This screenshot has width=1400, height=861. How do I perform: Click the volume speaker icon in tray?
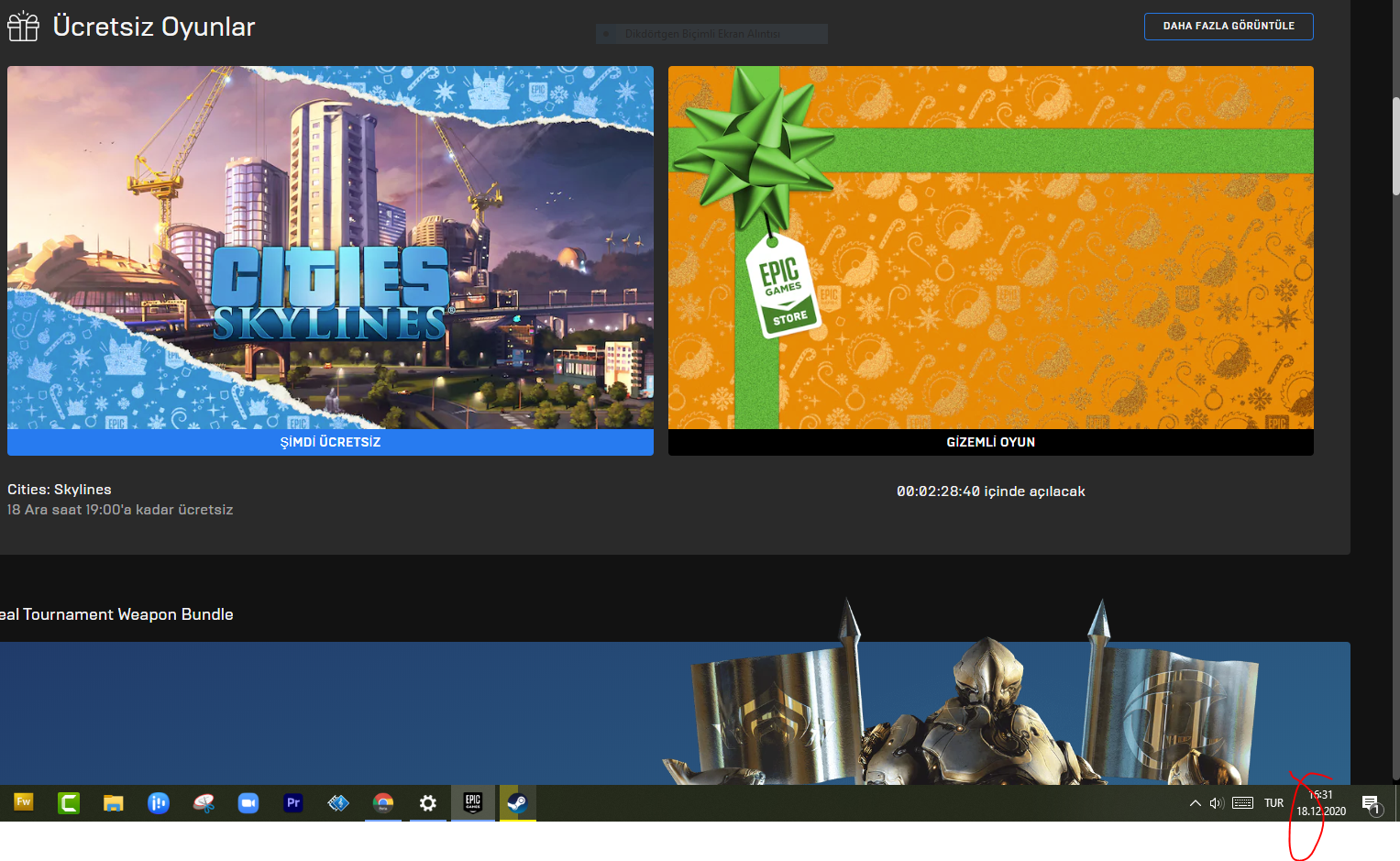tap(1217, 803)
